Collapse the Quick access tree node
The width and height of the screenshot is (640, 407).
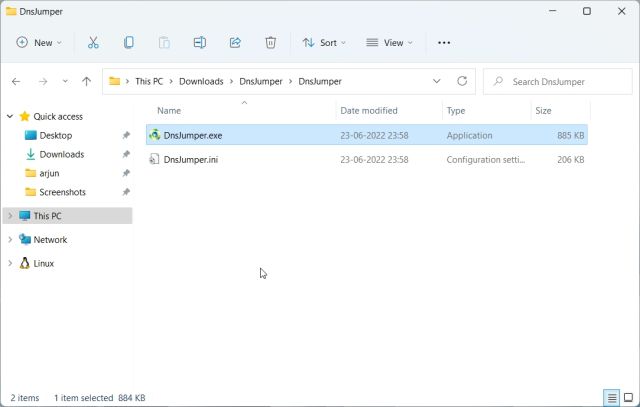point(10,116)
